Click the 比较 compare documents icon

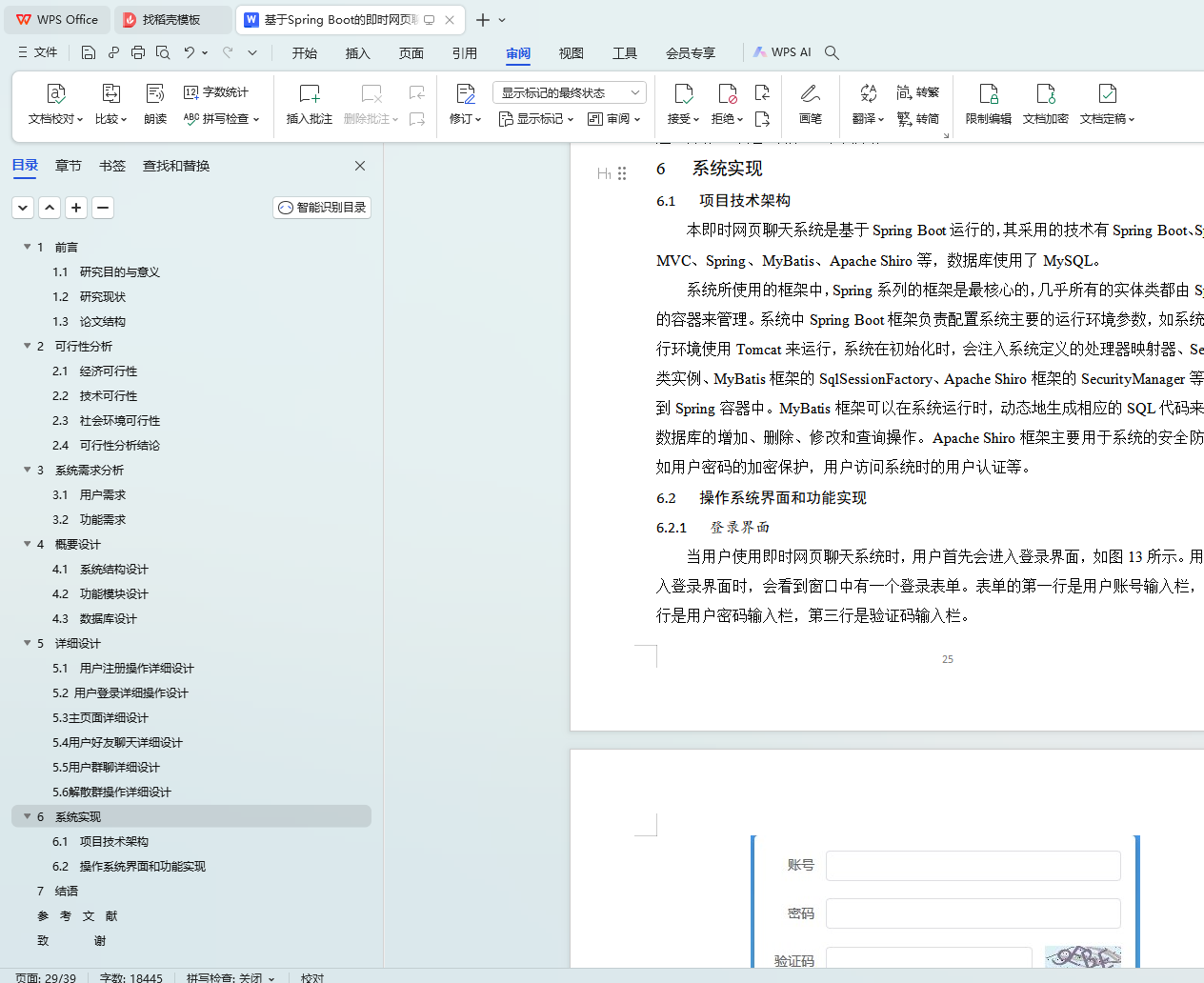(x=110, y=105)
